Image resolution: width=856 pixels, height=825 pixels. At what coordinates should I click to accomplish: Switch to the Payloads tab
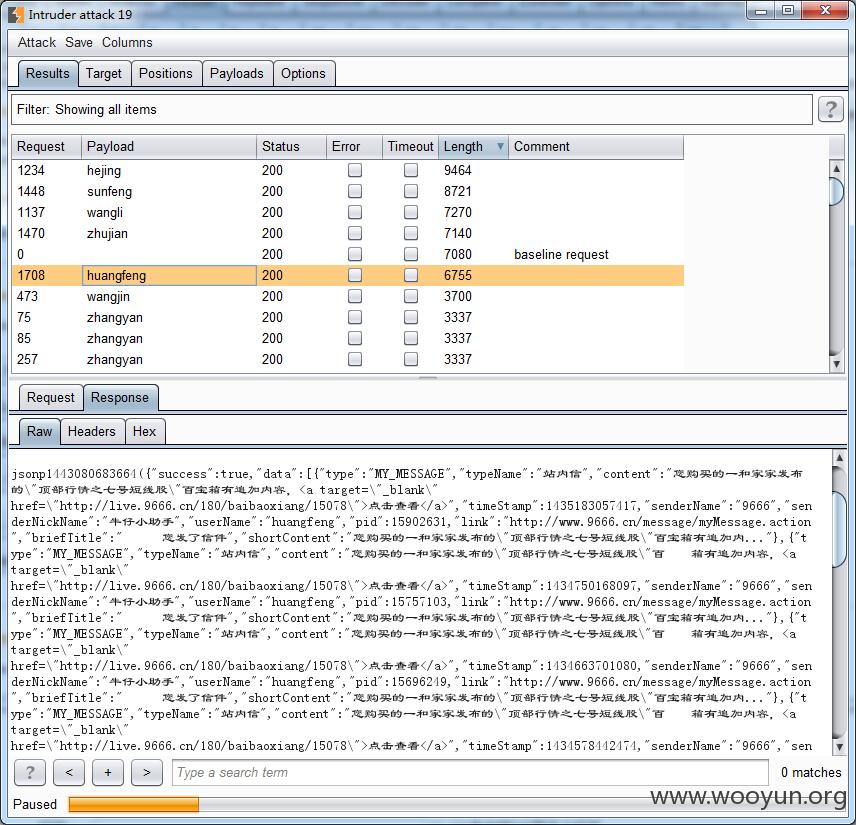pyautogui.click(x=236, y=74)
